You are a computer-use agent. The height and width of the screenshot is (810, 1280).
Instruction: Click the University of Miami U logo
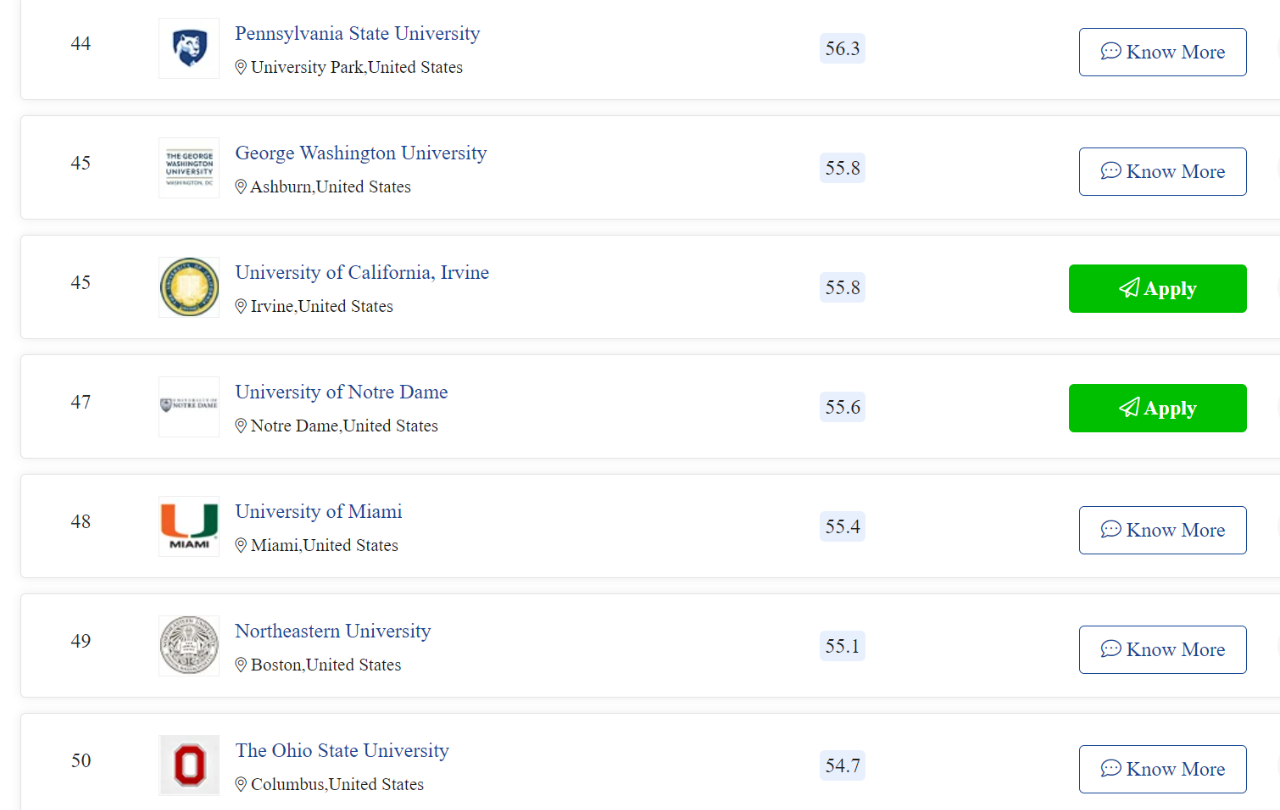point(189,526)
